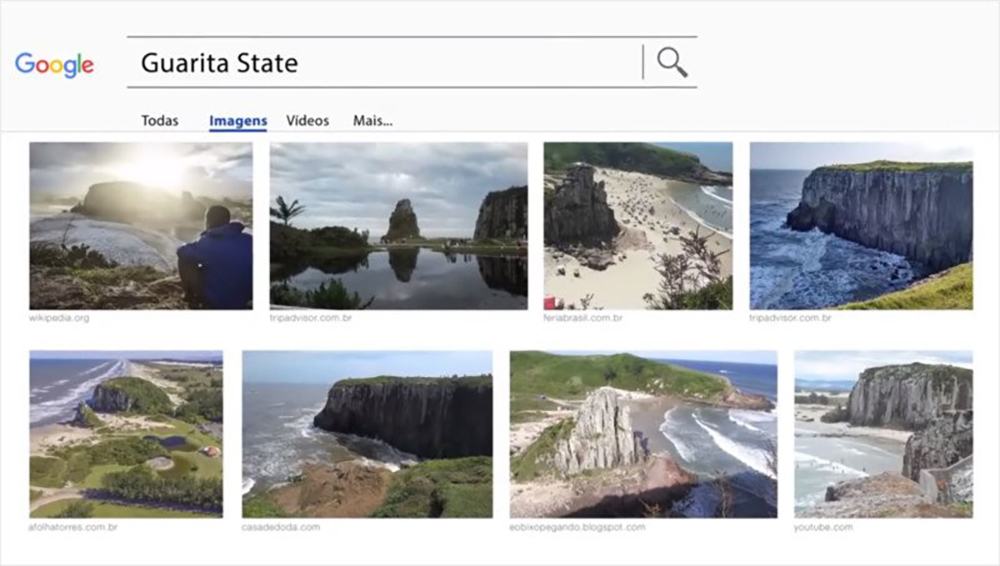Expand the Mais... menu
Viewport: 1000px width, 566px height.
point(372,121)
